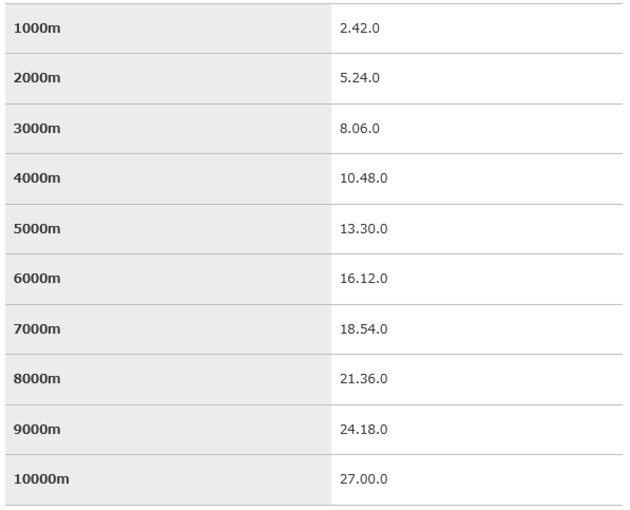Click the 7000m row label
The height and width of the screenshot is (510, 630).
[x=36, y=329]
